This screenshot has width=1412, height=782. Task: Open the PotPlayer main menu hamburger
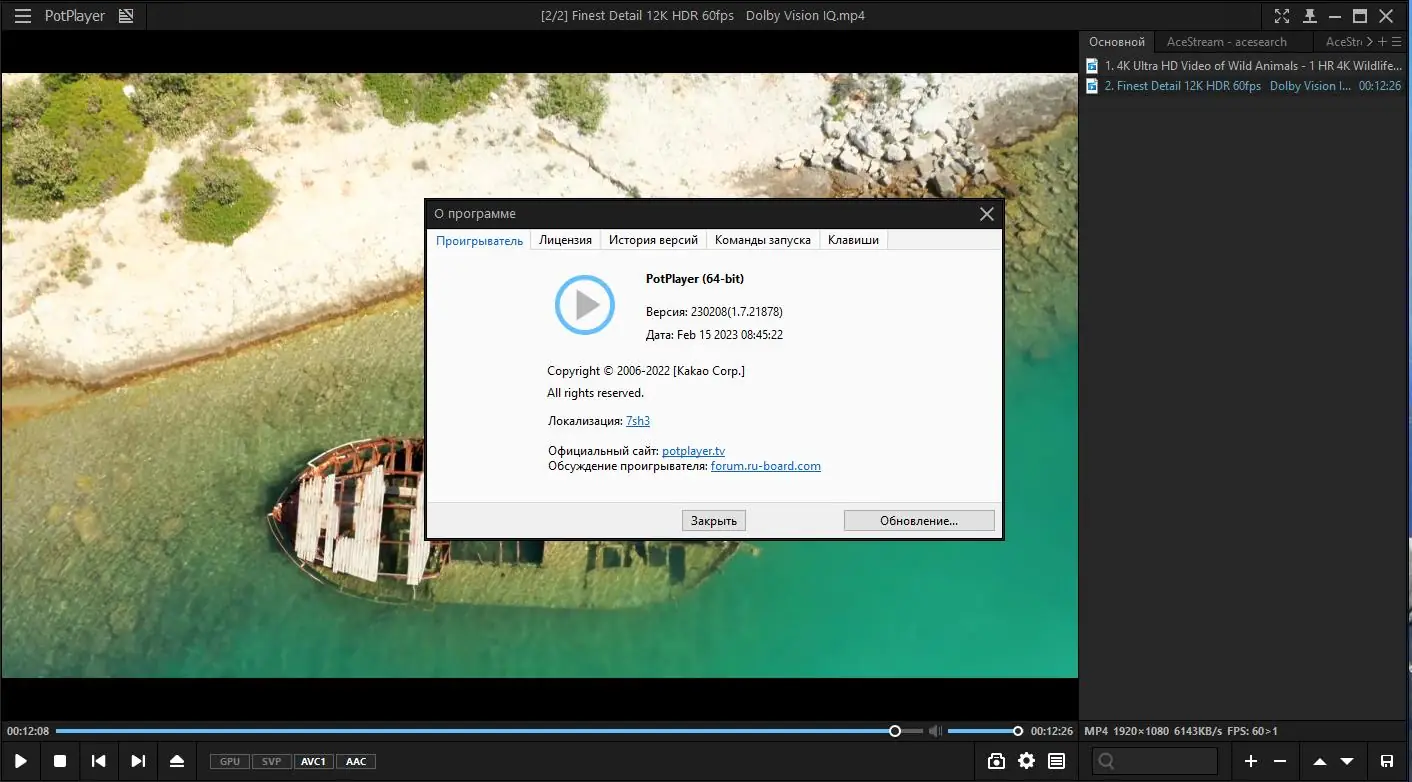pyautogui.click(x=22, y=16)
